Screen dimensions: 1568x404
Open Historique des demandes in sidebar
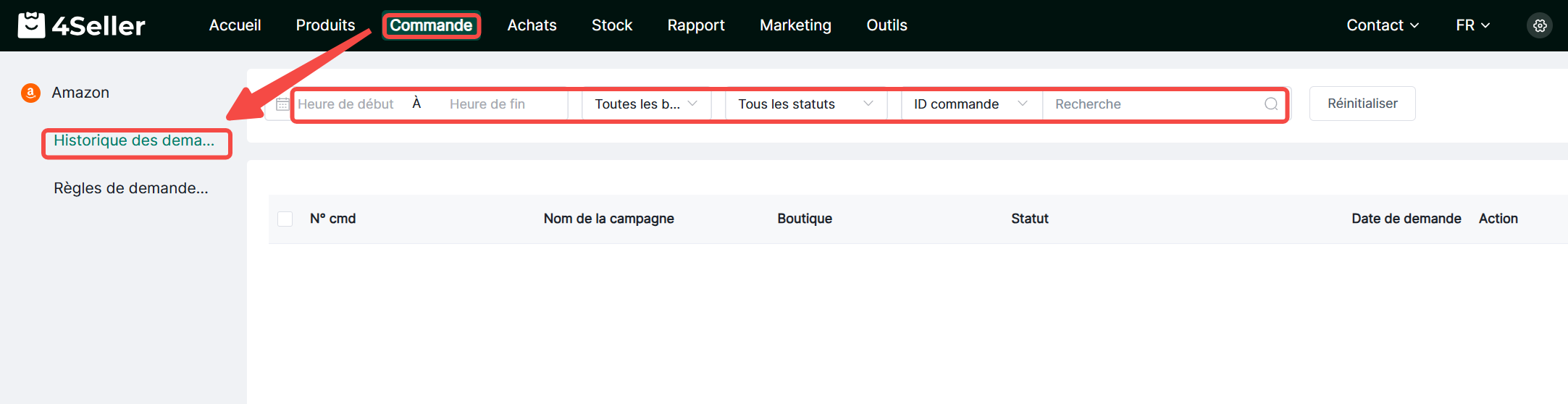tap(134, 141)
